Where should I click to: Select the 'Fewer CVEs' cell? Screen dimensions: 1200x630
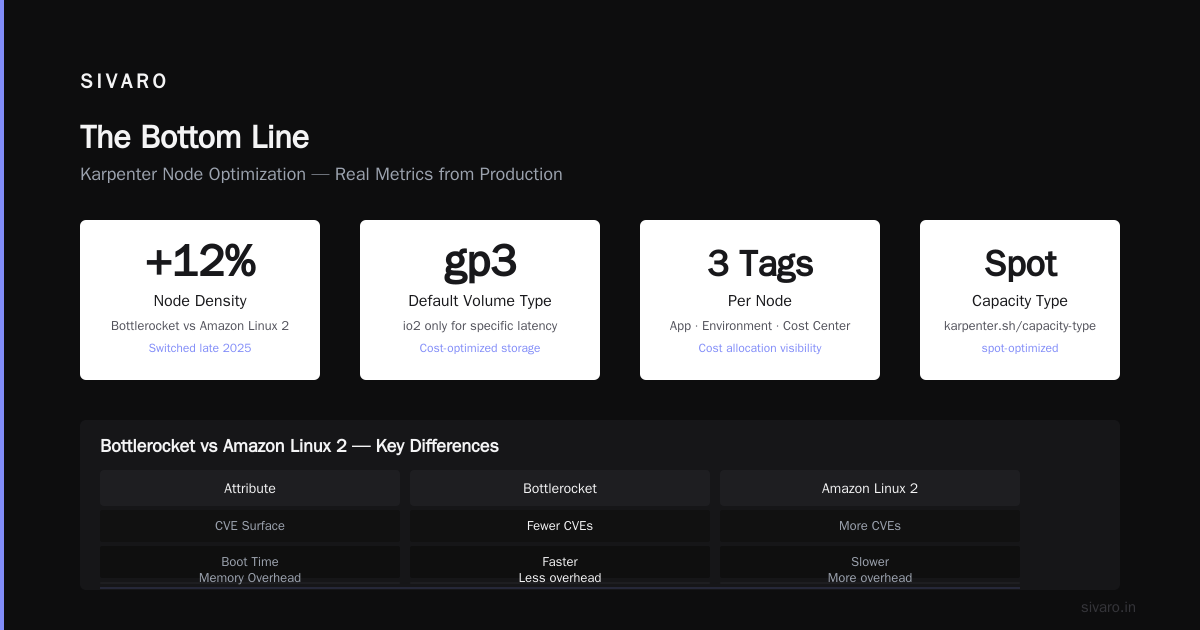[560, 526]
